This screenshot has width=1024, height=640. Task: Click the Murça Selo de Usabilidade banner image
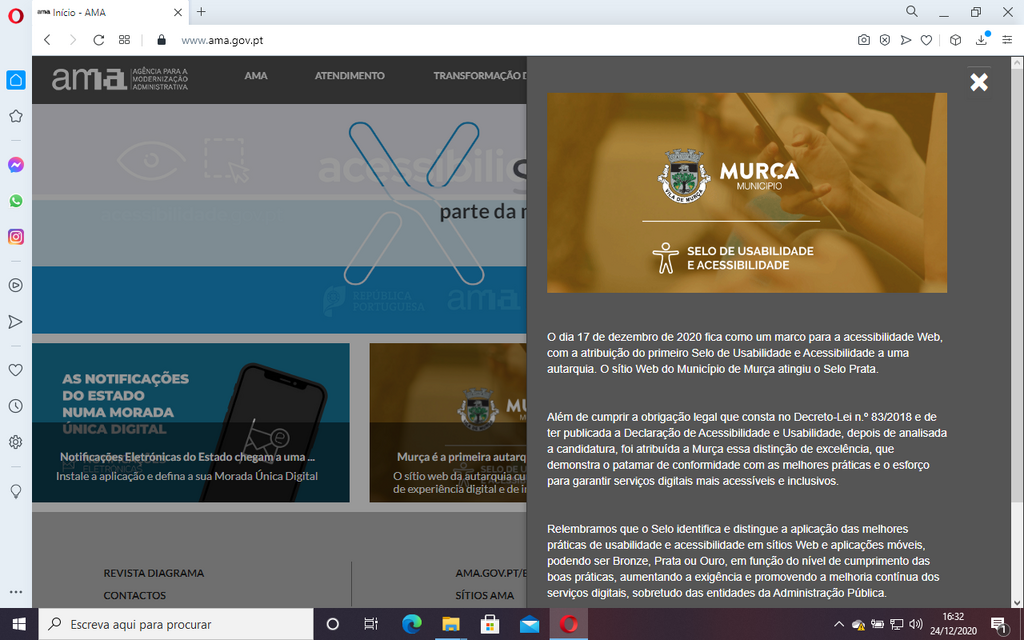tap(746, 193)
